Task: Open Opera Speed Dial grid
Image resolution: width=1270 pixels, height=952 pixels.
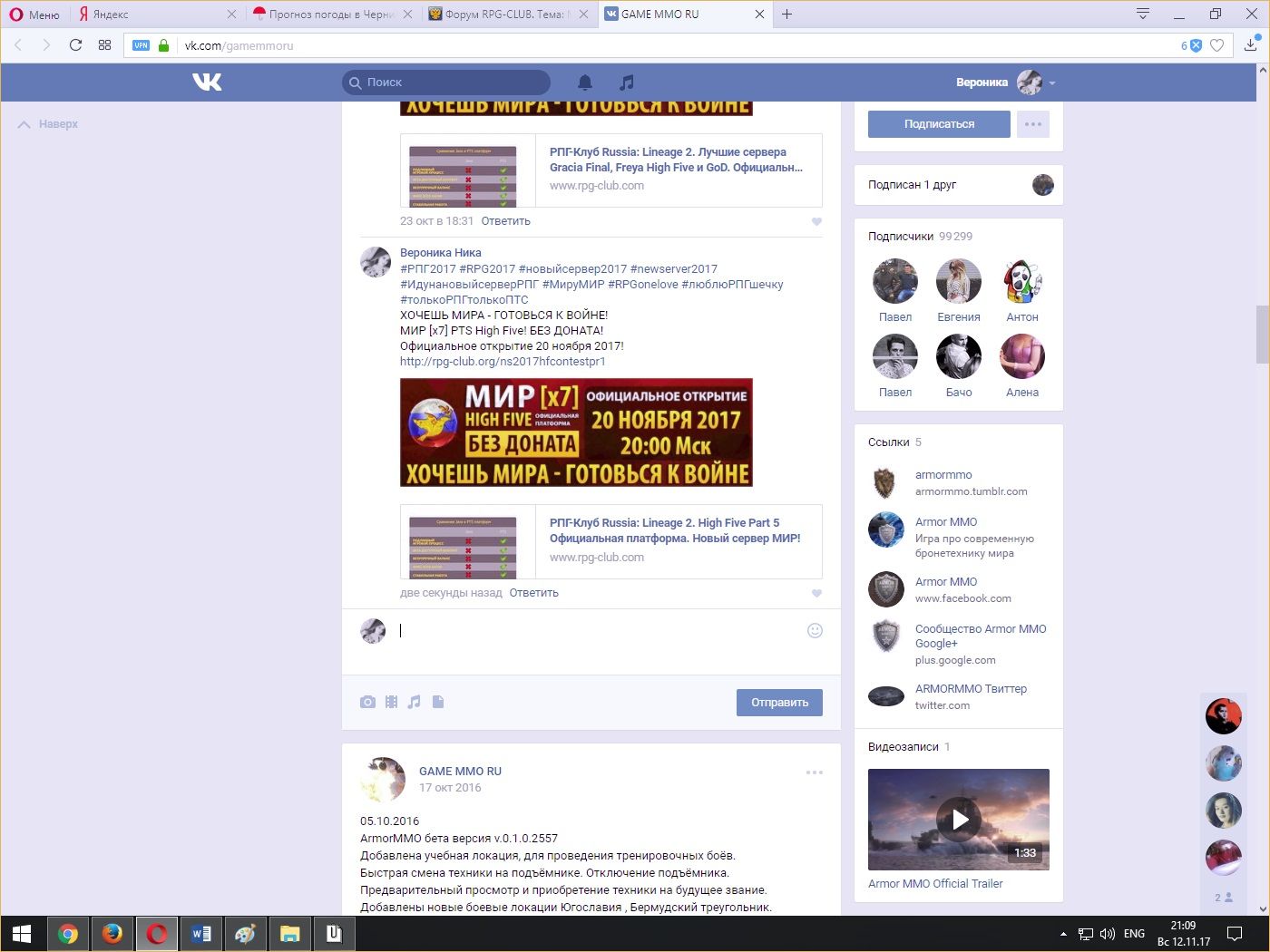Action: [x=104, y=45]
